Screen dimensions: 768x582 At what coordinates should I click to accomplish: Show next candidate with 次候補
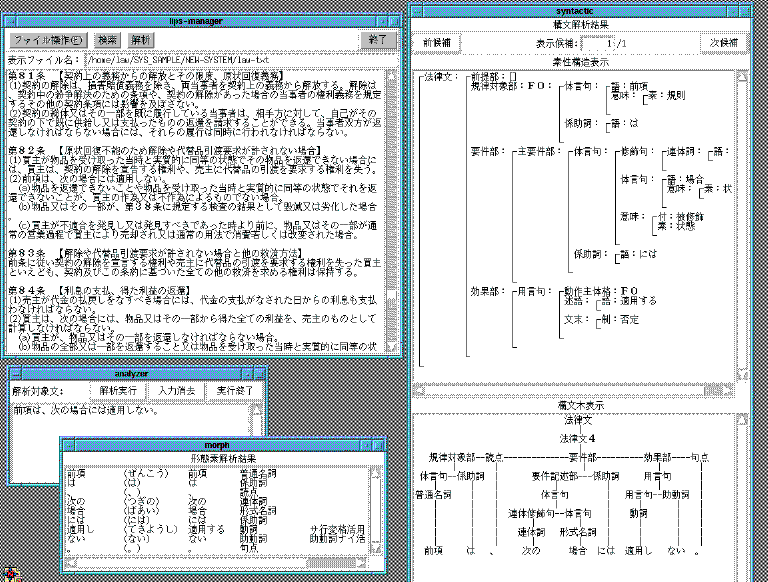(724, 43)
